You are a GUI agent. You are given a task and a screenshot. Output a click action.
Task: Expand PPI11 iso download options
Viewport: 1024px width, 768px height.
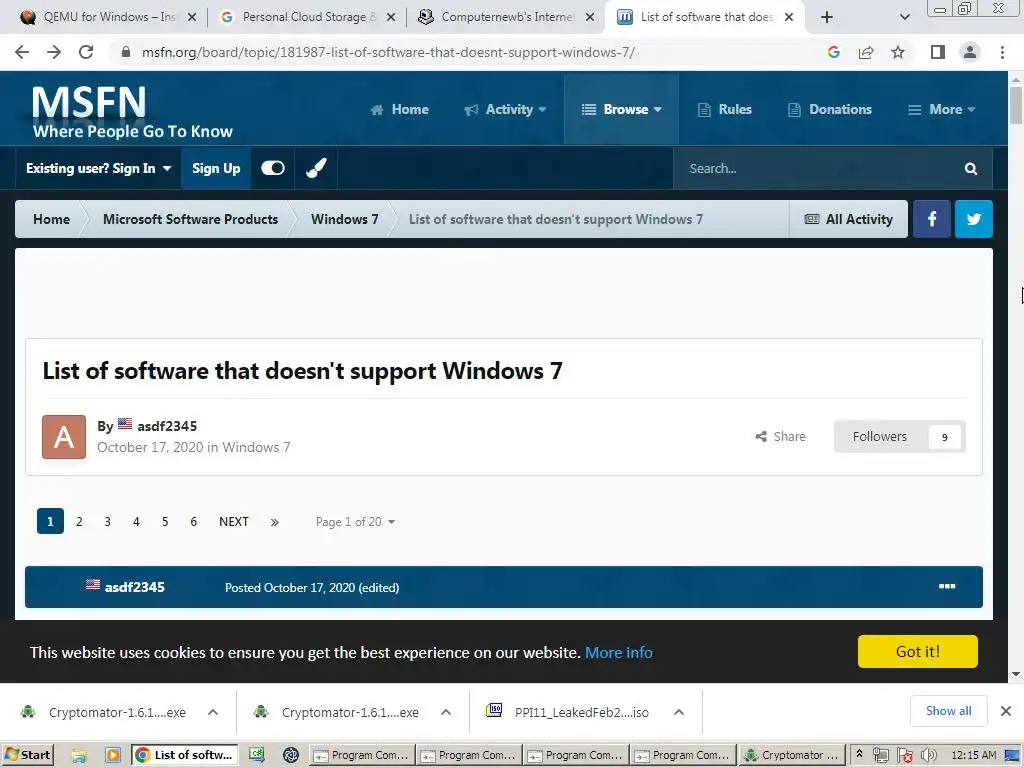679,712
